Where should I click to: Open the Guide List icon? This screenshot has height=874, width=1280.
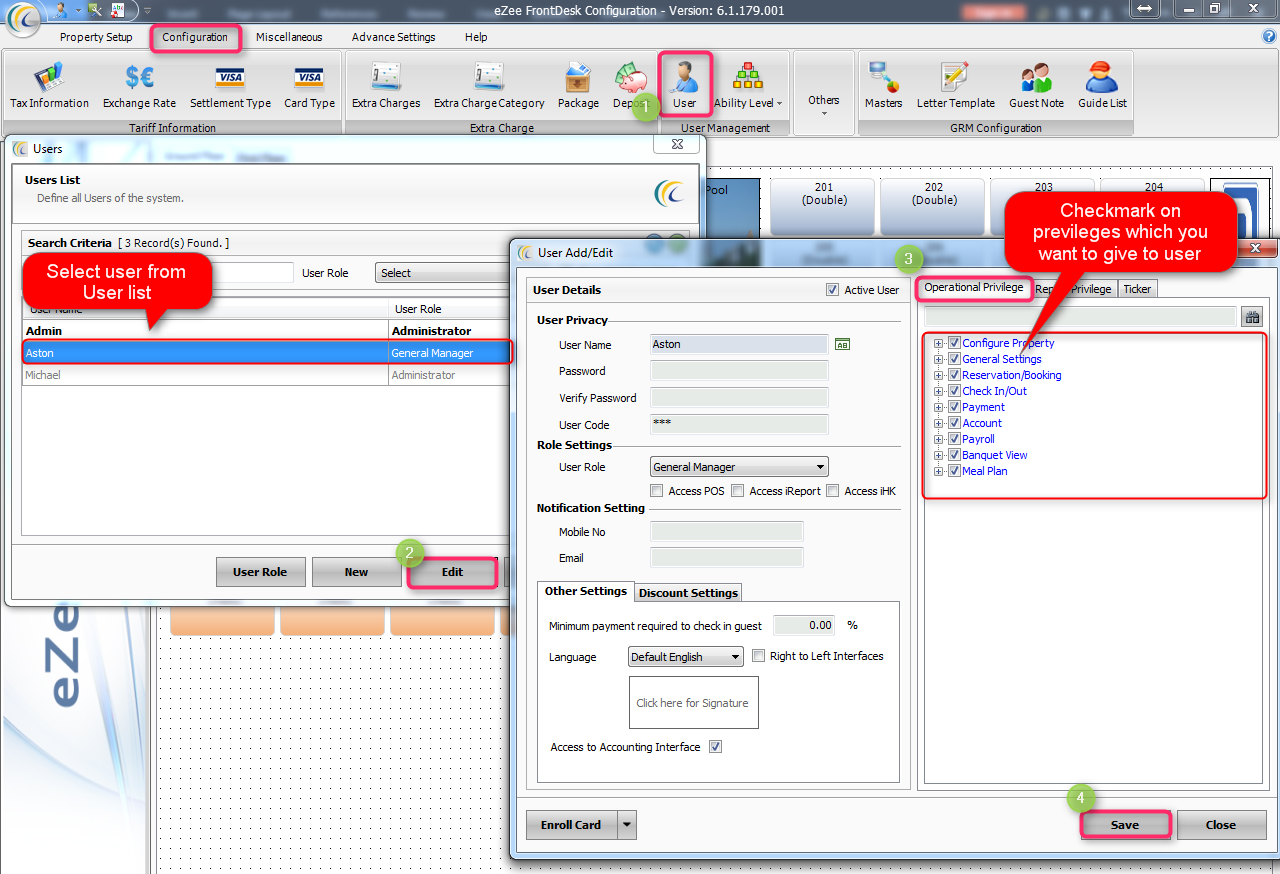tap(1102, 86)
